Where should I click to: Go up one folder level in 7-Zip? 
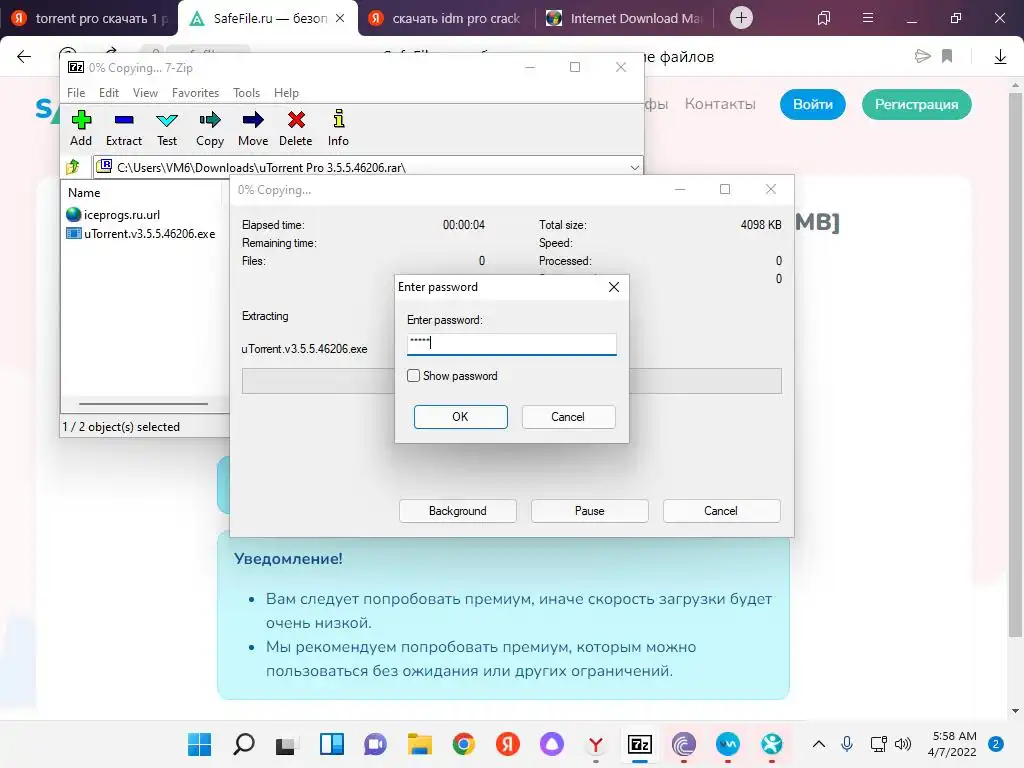click(73, 167)
